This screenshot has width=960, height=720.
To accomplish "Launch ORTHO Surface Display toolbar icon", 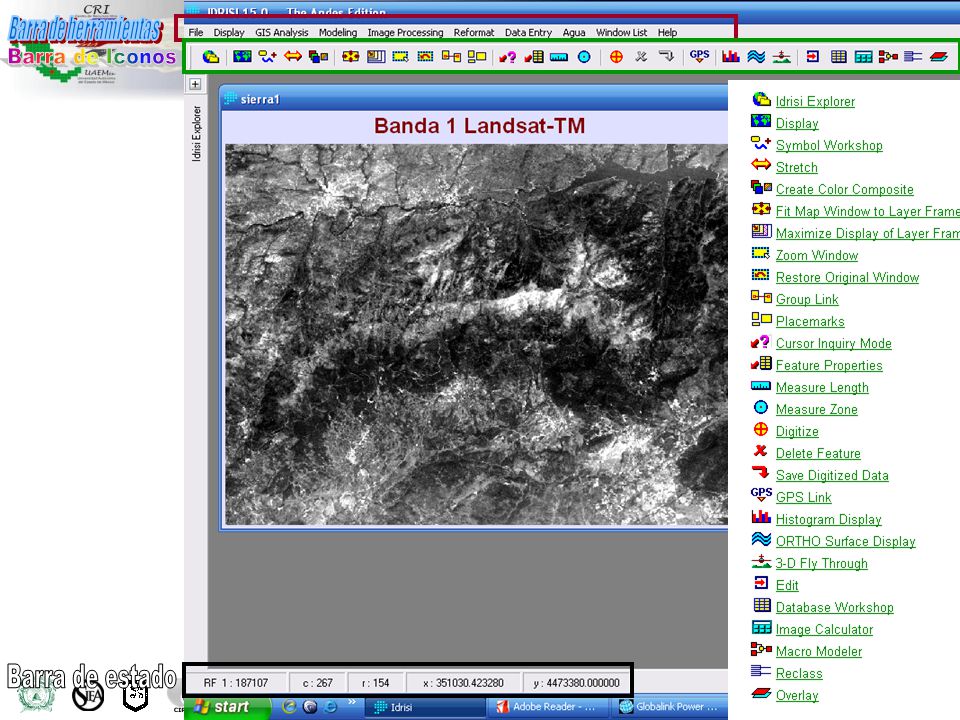I will [756, 57].
